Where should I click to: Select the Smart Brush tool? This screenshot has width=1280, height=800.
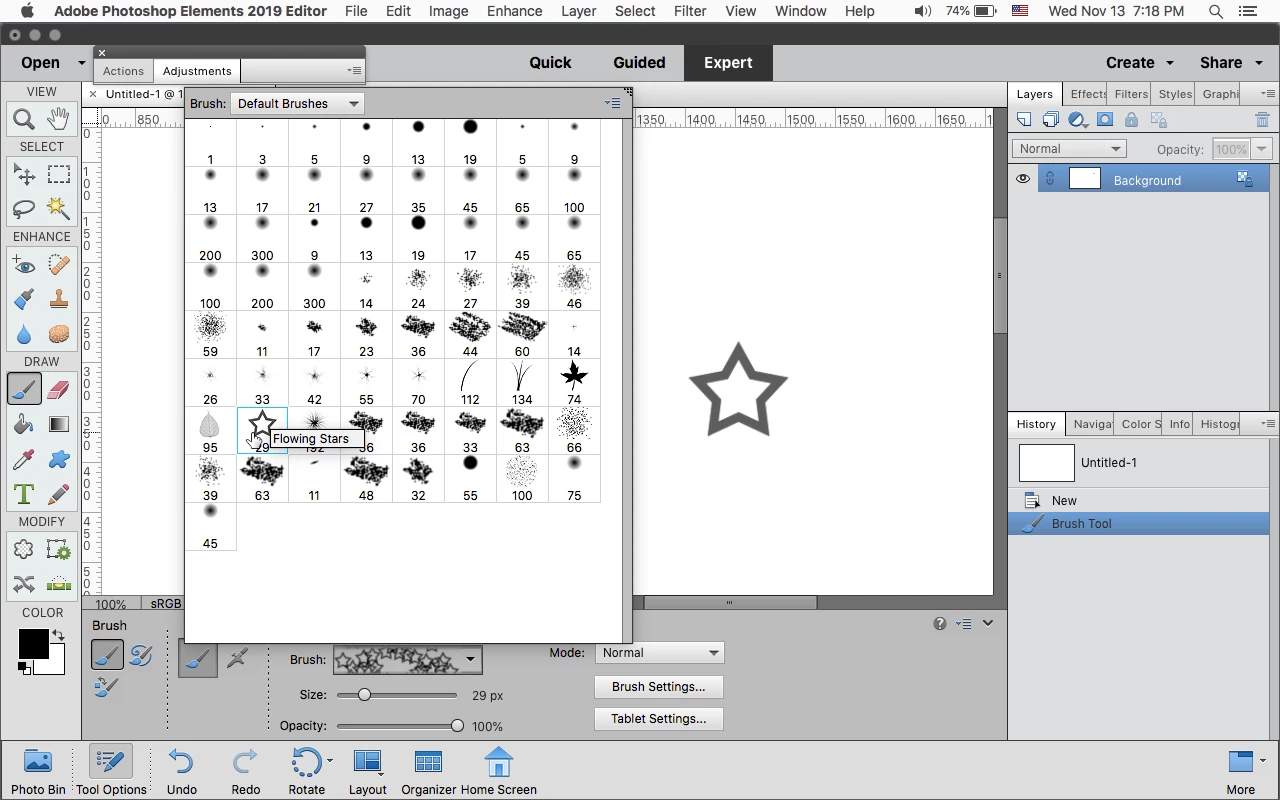click(24, 299)
